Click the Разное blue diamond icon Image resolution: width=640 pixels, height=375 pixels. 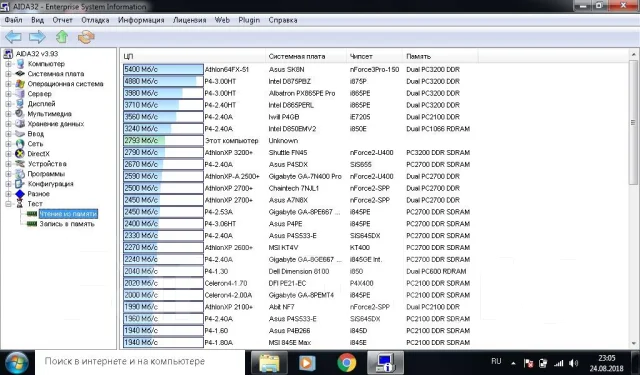[20, 194]
